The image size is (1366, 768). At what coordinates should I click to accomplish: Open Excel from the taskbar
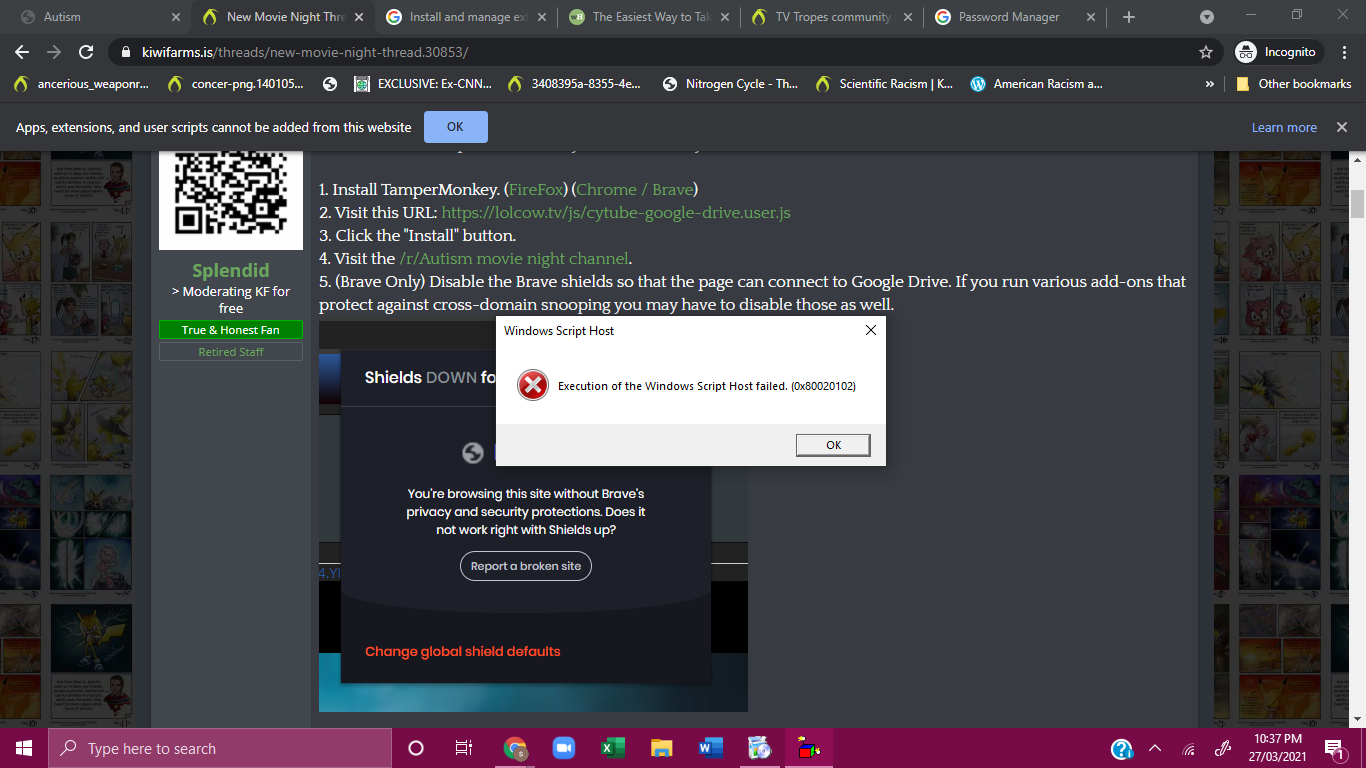click(612, 748)
